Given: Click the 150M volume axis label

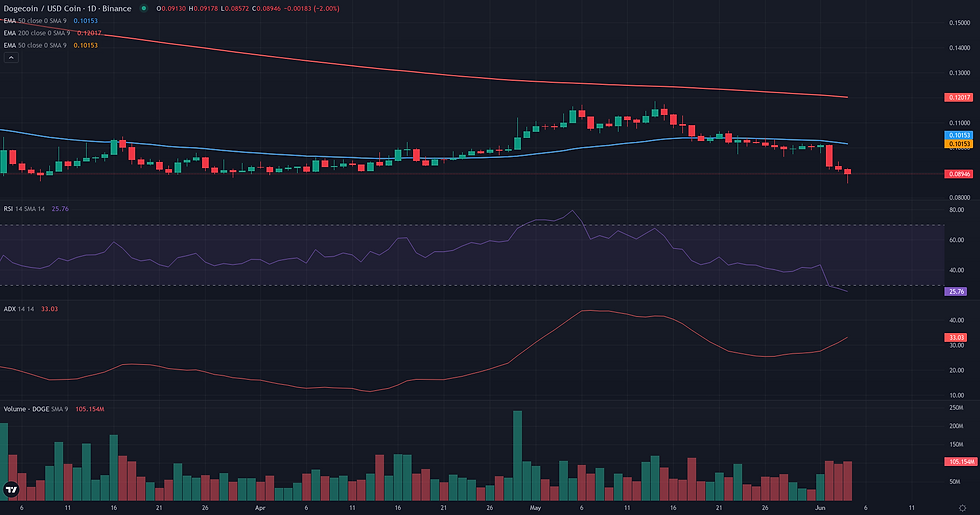Looking at the screenshot, I should 956,444.
